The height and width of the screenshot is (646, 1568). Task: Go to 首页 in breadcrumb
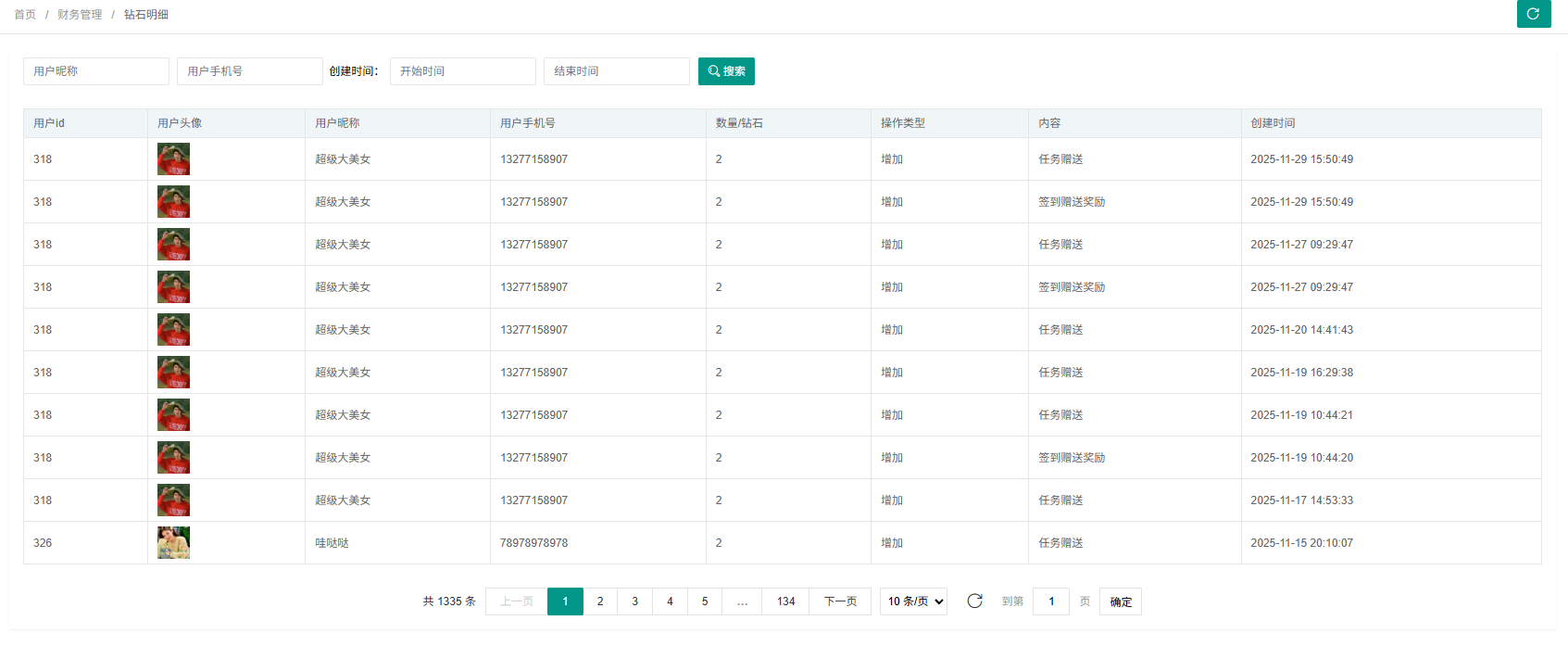pyautogui.click(x=25, y=15)
